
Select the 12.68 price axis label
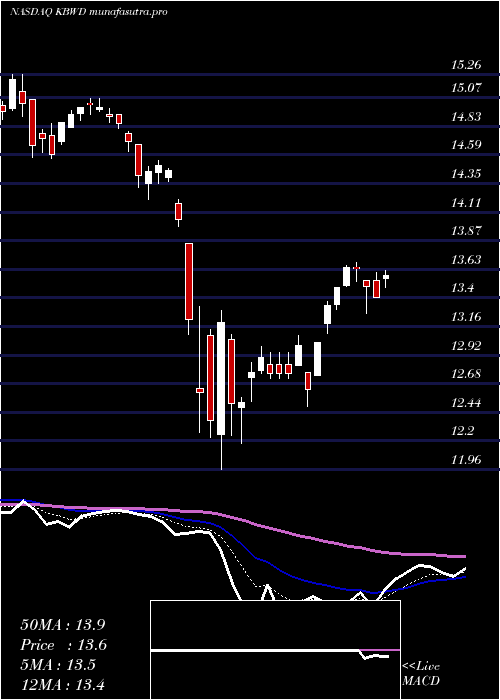[x=466, y=374]
